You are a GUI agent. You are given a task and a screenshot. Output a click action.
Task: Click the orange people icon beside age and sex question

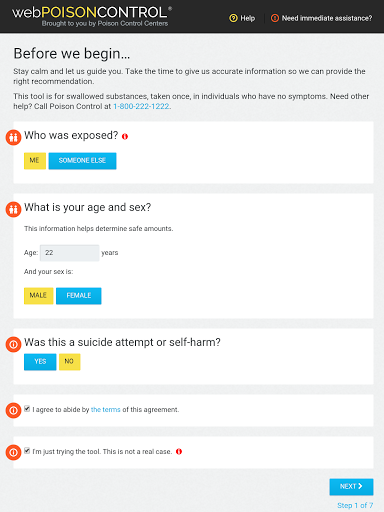point(13,209)
